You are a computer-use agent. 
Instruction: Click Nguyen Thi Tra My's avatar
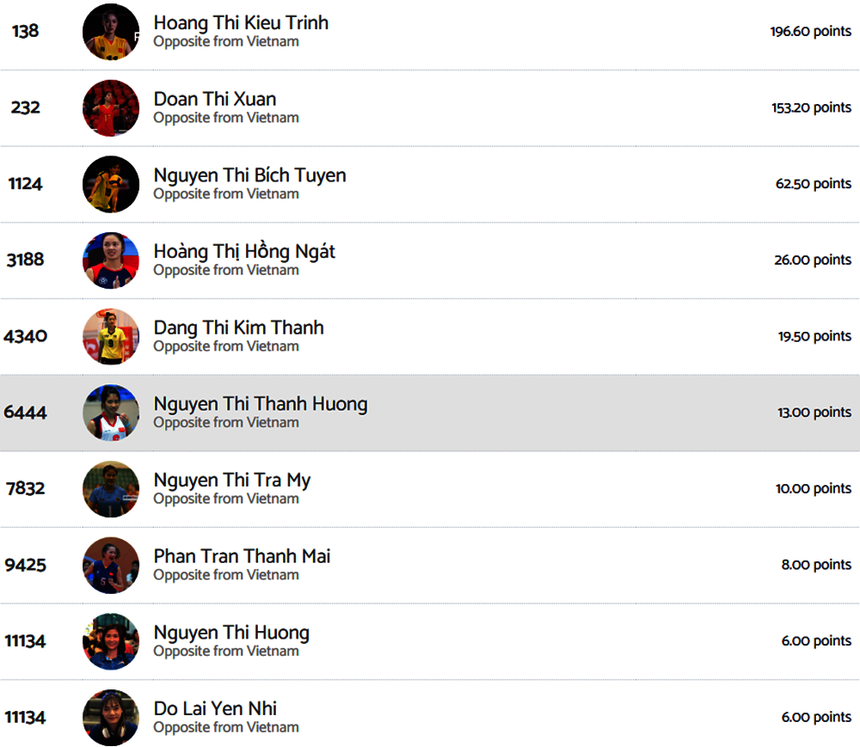(x=111, y=489)
